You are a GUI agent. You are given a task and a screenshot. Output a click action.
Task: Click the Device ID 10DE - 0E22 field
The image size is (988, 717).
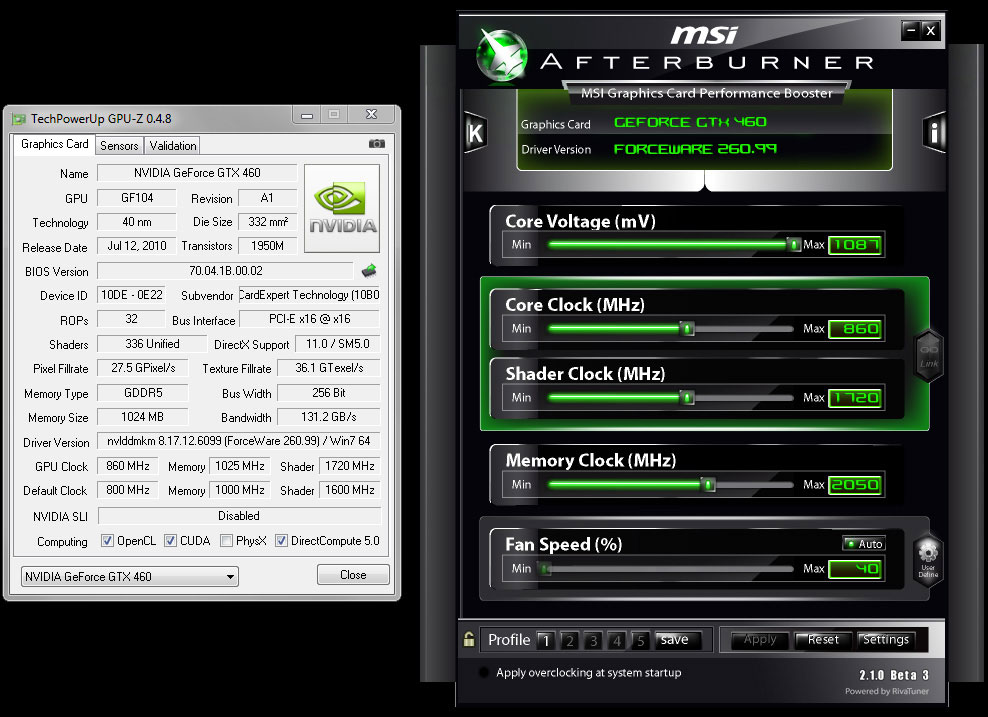(x=131, y=295)
